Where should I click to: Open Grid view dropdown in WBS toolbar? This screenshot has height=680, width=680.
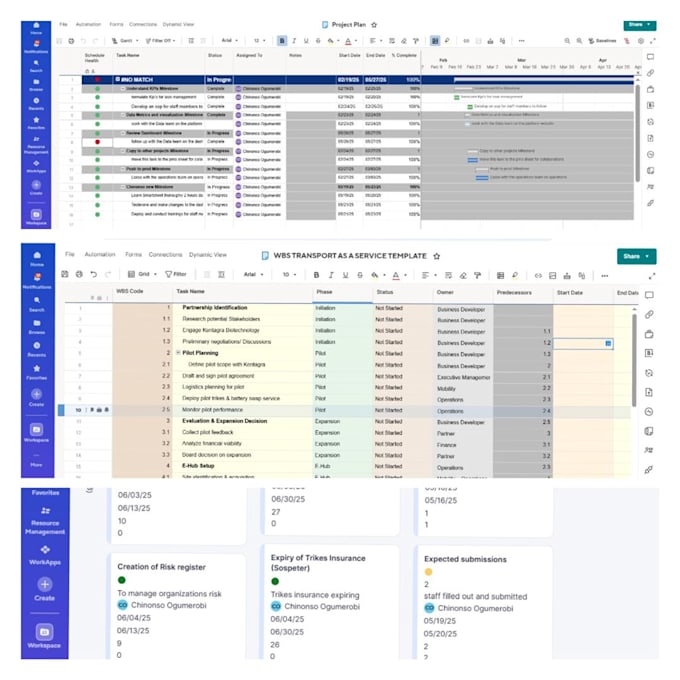click(142, 274)
